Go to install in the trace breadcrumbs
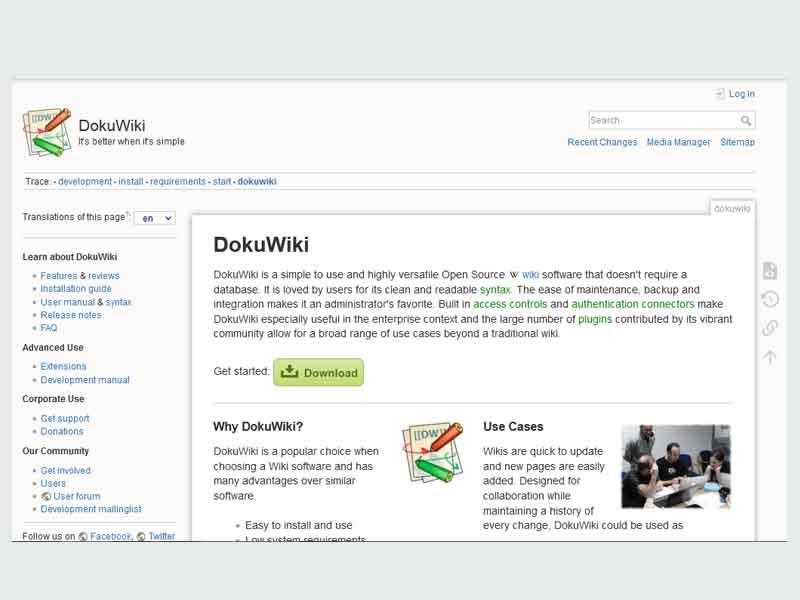 [131, 181]
